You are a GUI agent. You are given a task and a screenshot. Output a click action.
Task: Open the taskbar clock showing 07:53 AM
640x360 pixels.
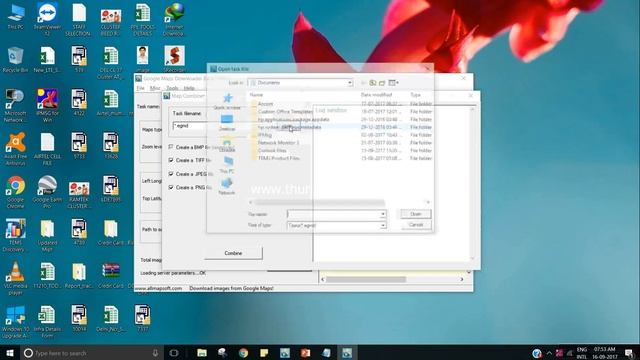pos(604,353)
